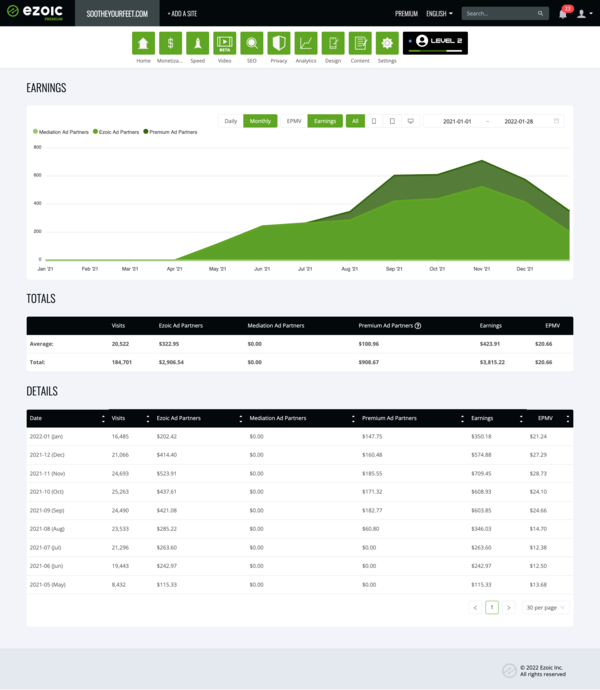Filter chart by mobile device icon
Screen dimensions: 600x690
click(374, 121)
